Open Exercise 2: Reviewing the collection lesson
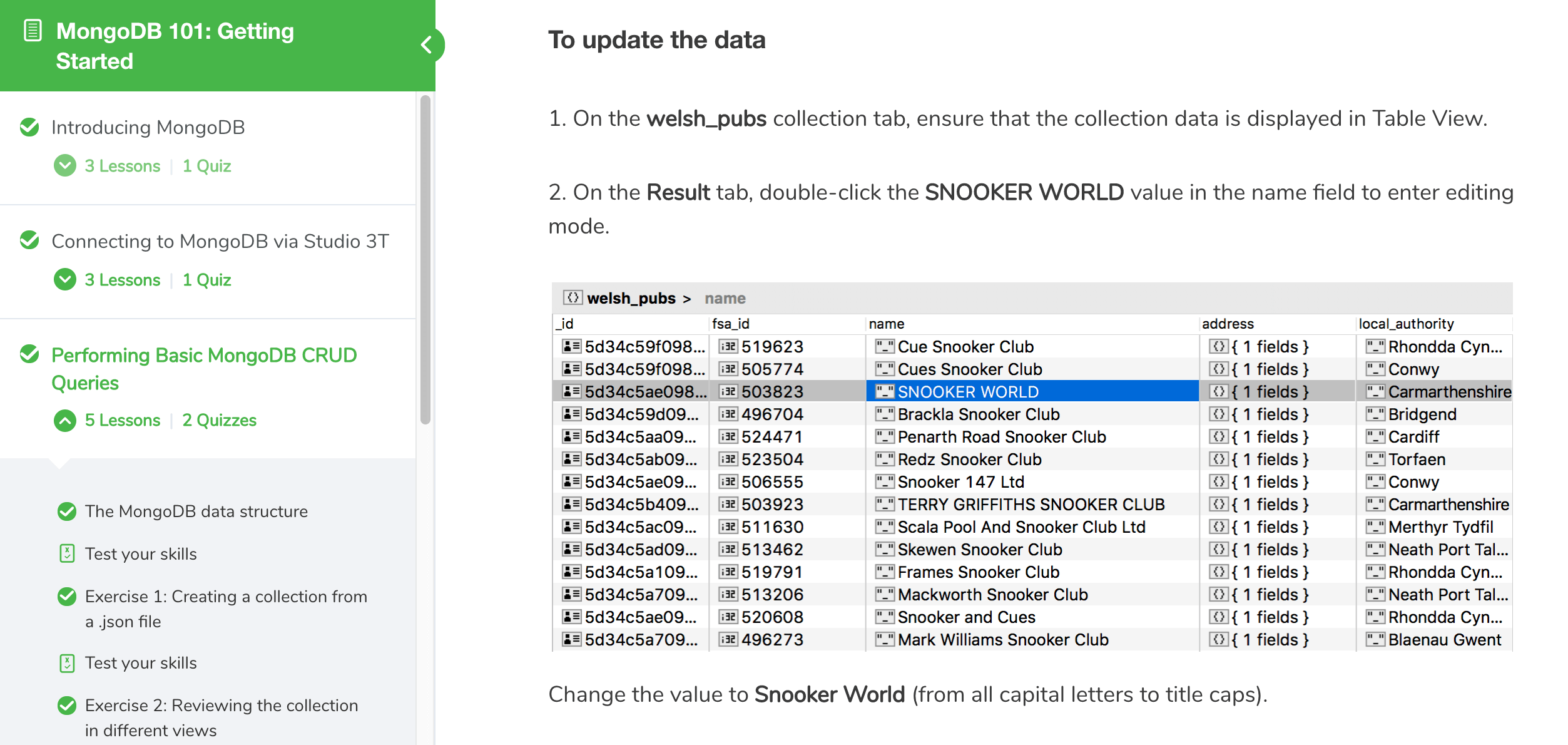Image resolution: width=1568 pixels, height=745 pixels. 221,717
